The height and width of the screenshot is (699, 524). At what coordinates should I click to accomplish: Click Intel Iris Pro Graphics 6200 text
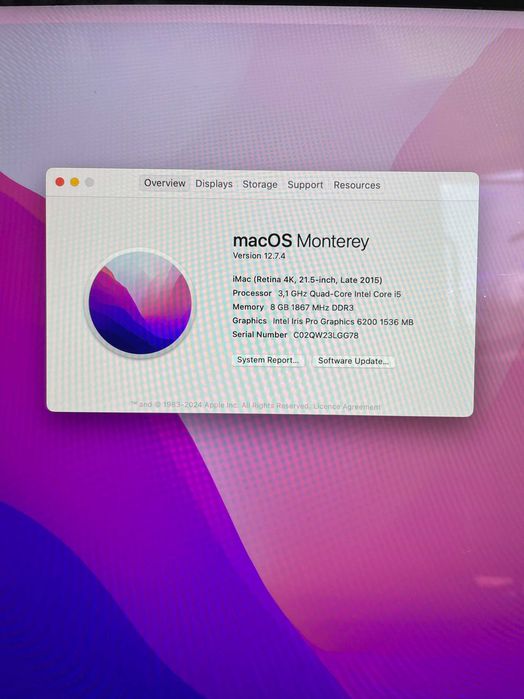pyautogui.click(x=325, y=321)
